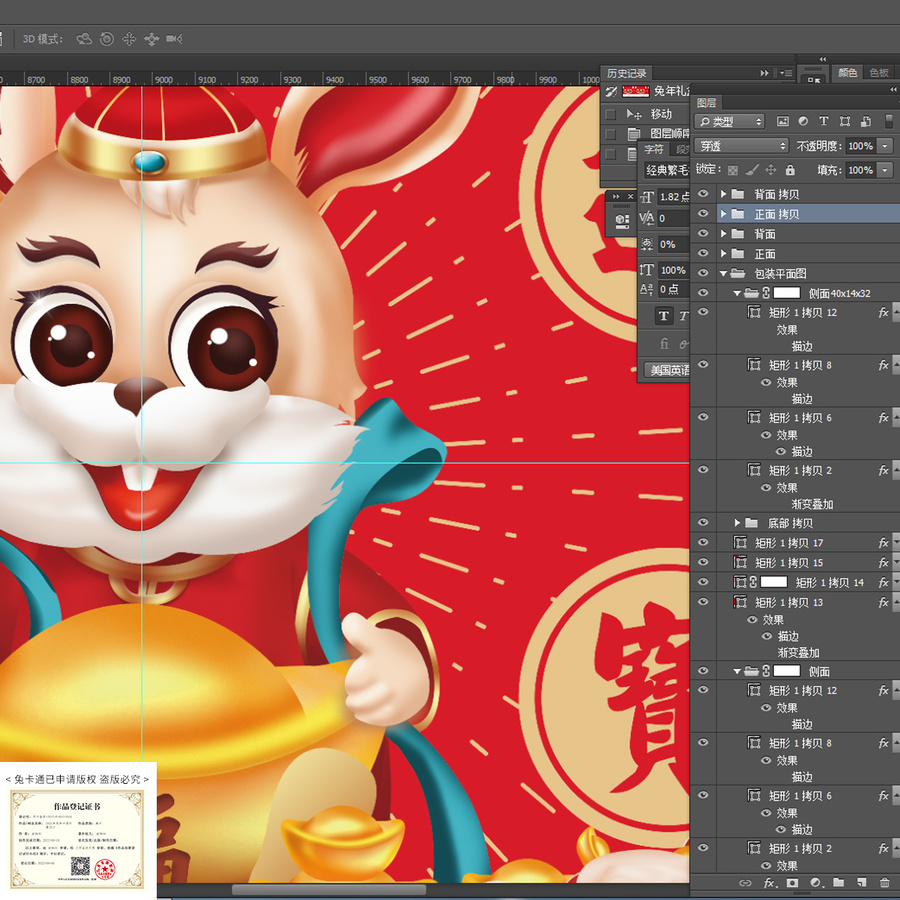900x900 pixels.
Task: Select the 3D scale camera mode icon
Action: 174,39
